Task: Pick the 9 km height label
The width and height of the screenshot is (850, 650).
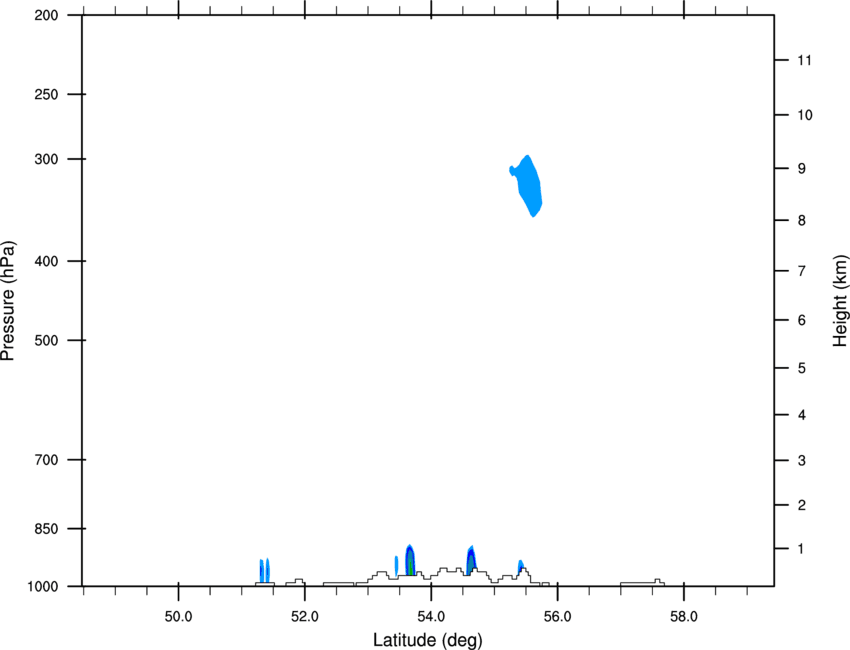Action: (x=802, y=169)
